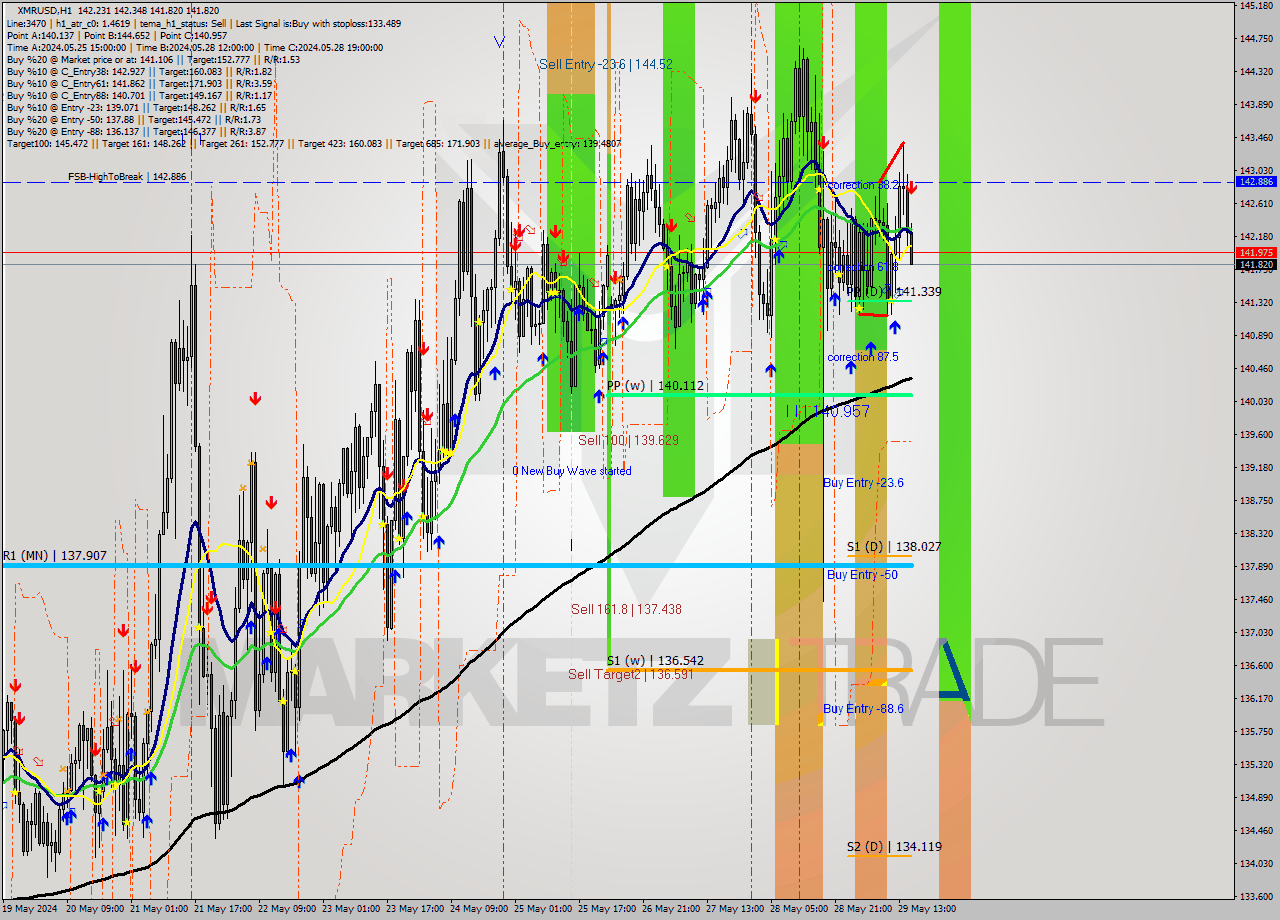1280x920 pixels.
Task: Select 'Buy %10 @ Entry -23: 139.071' line
Action: pos(136,107)
